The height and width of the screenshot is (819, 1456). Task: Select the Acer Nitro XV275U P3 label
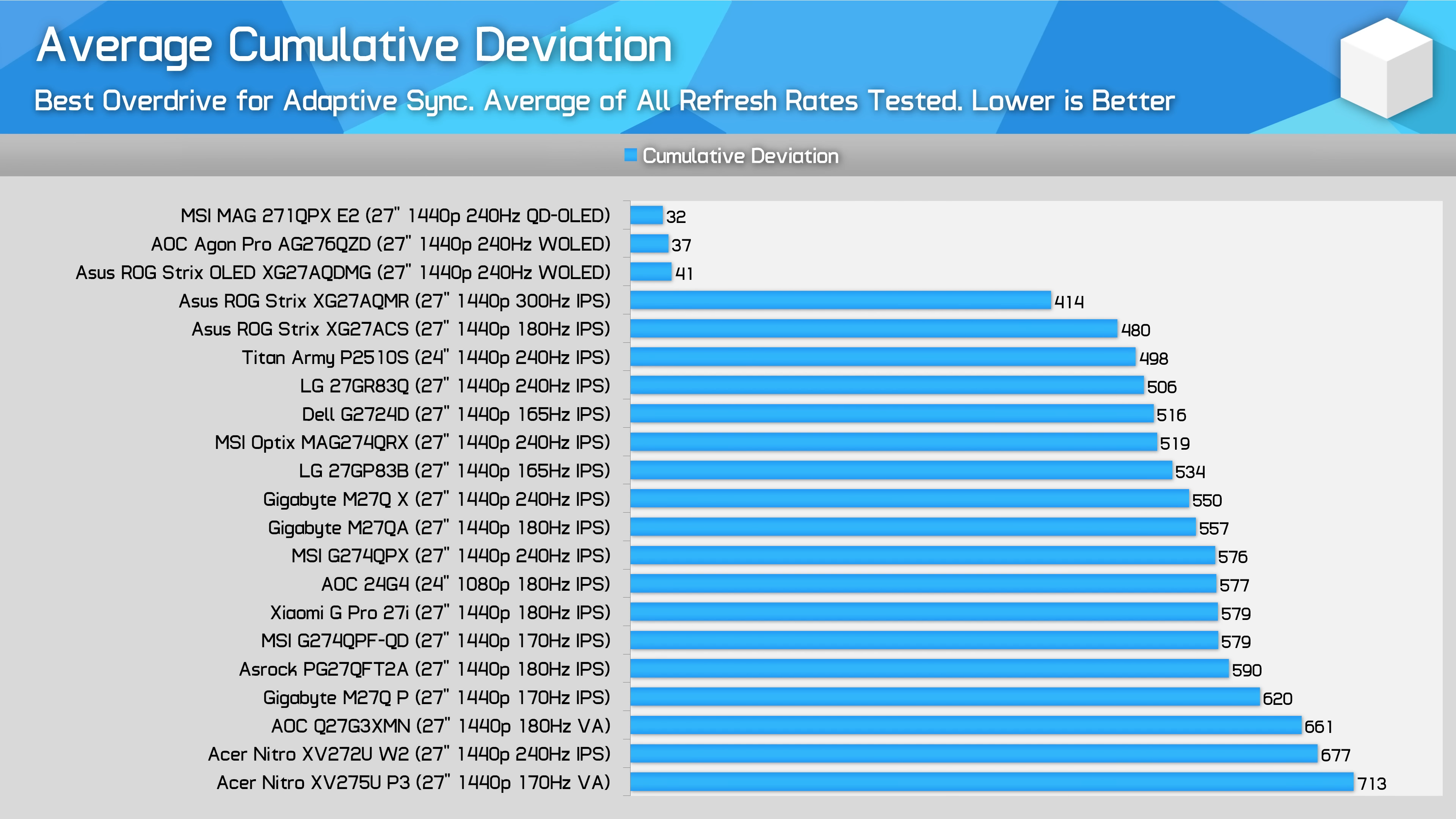pyautogui.click(x=414, y=783)
